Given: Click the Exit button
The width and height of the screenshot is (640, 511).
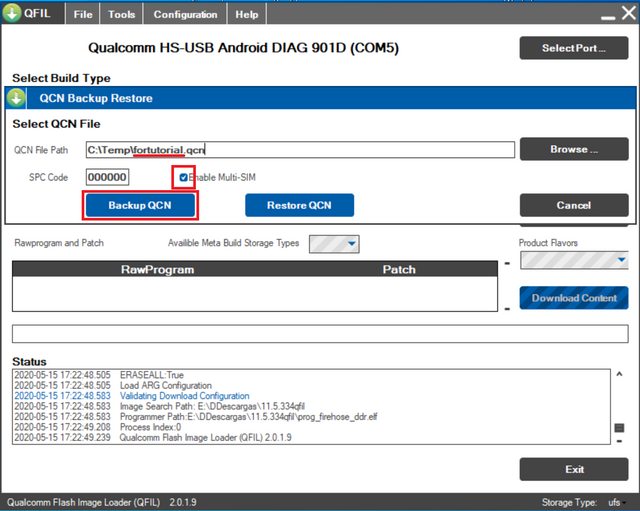Looking at the screenshot, I should click(573, 469).
